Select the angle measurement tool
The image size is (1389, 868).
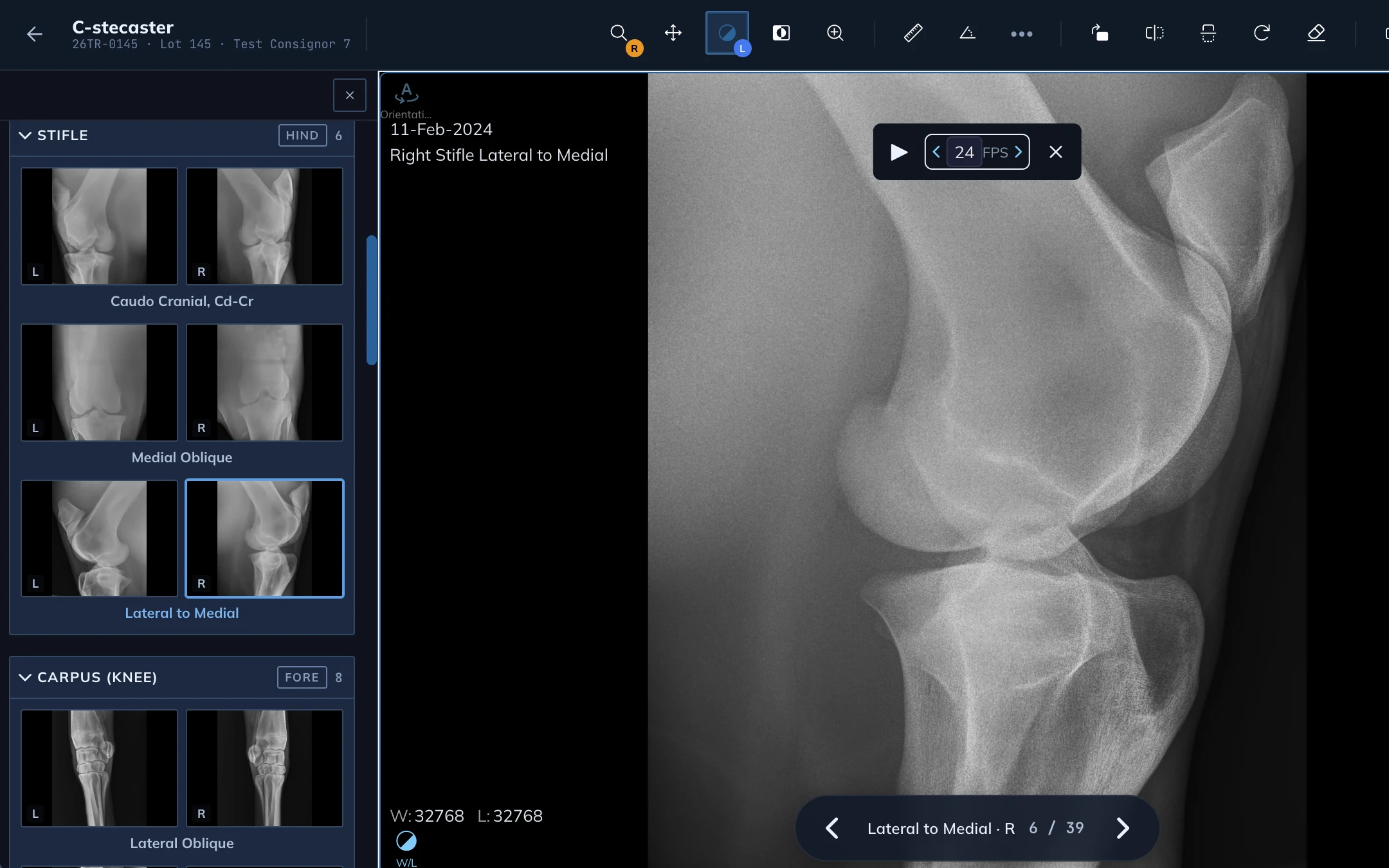click(x=967, y=33)
